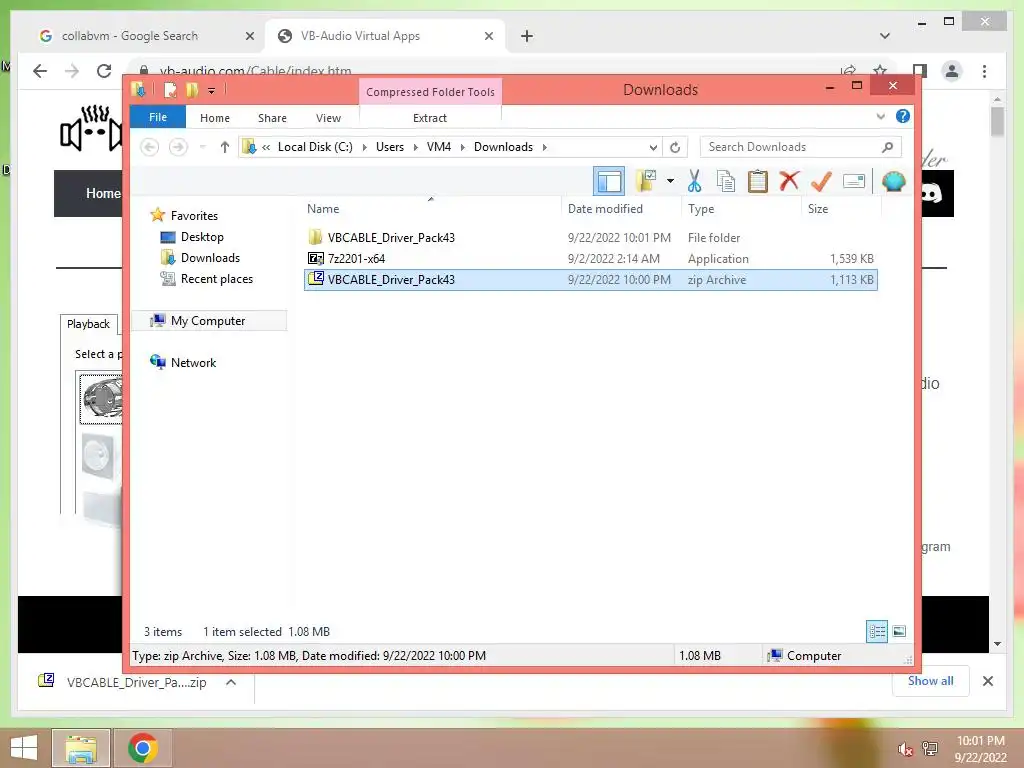The height and width of the screenshot is (768, 1024).
Task: Expand the Explorer ribbon chevron
Action: (880, 117)
